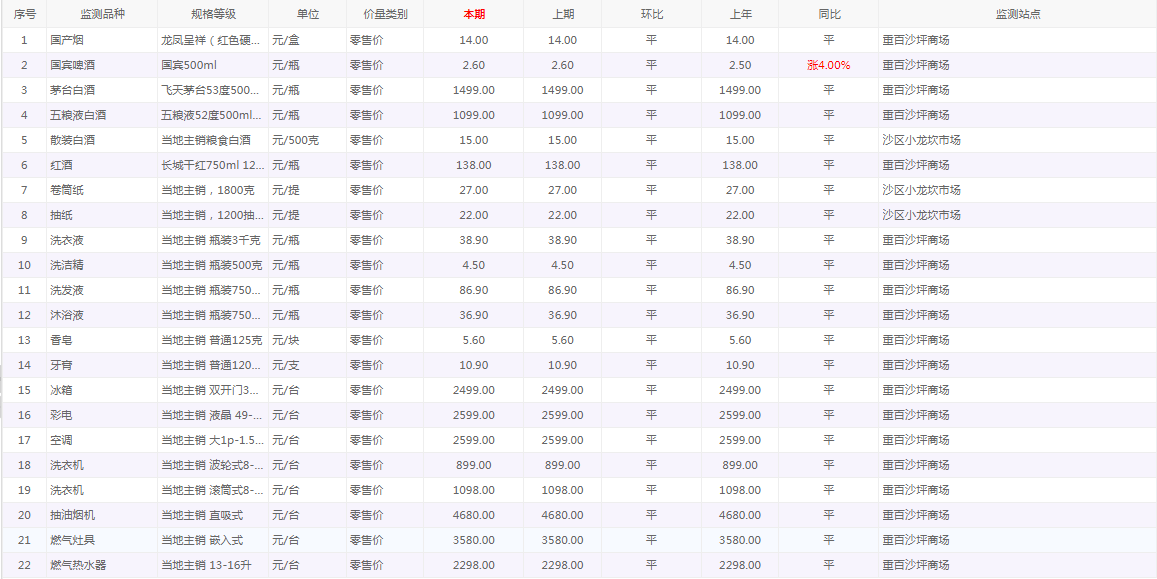Screen dimensions: 1157x579
Task: Click 本期 price 138.00 for 红酒
Action: pos(474,165)
